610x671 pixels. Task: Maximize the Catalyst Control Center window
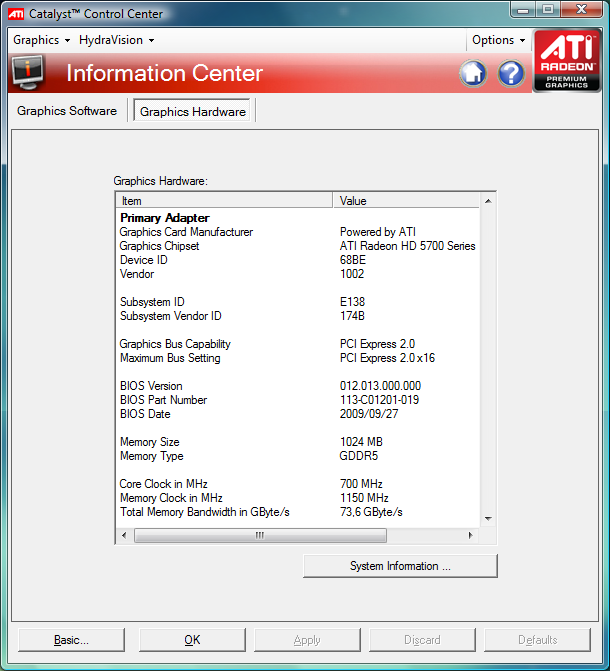(x=548, y=9)
